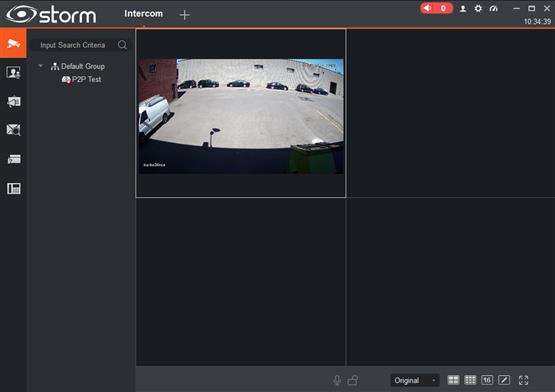This screenshot has height=392, width=555.
Task: Switch to the Intercom tab
Action: tap(143, 14)
